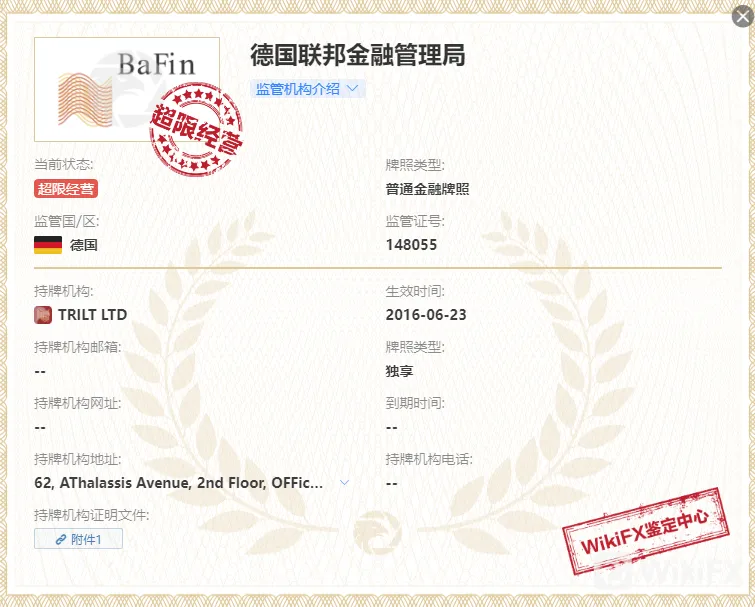Click the 超限经营 status badge

[66, 189]
